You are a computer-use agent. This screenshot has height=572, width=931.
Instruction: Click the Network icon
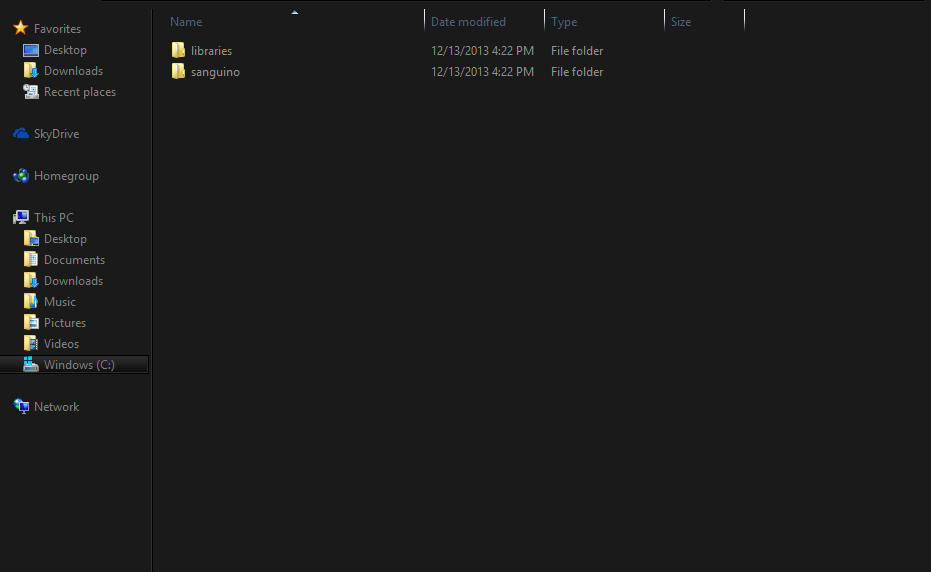tap(21, 406)
